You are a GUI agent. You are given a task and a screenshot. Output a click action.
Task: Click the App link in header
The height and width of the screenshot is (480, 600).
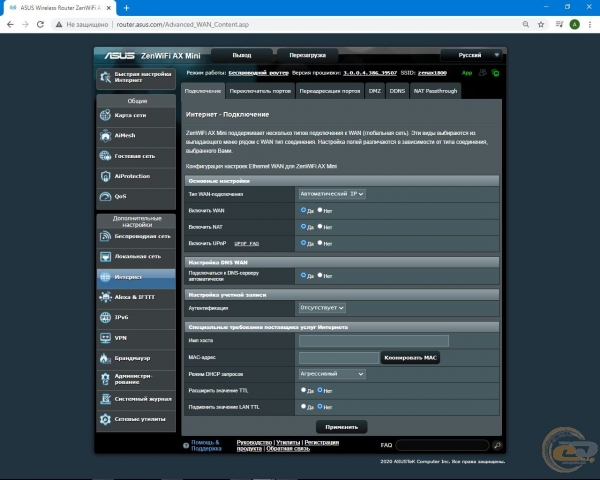pos(467,73)
